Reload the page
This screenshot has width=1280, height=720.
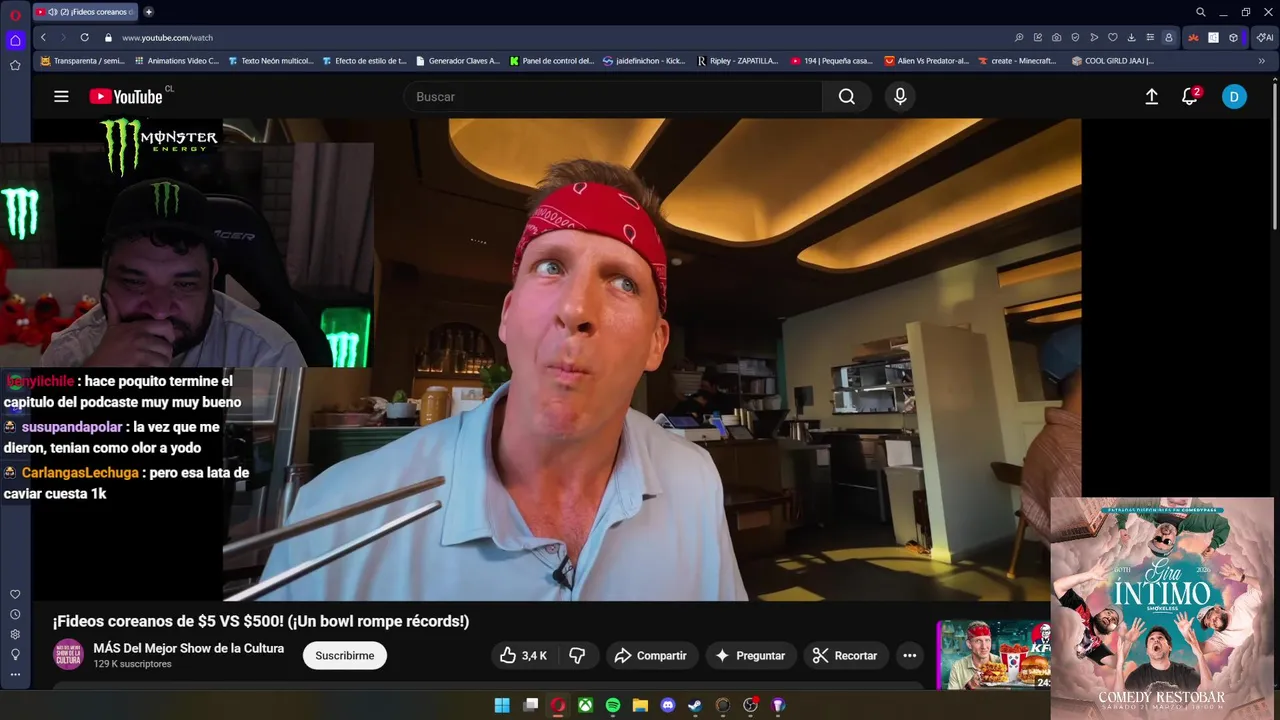[85, 37]
